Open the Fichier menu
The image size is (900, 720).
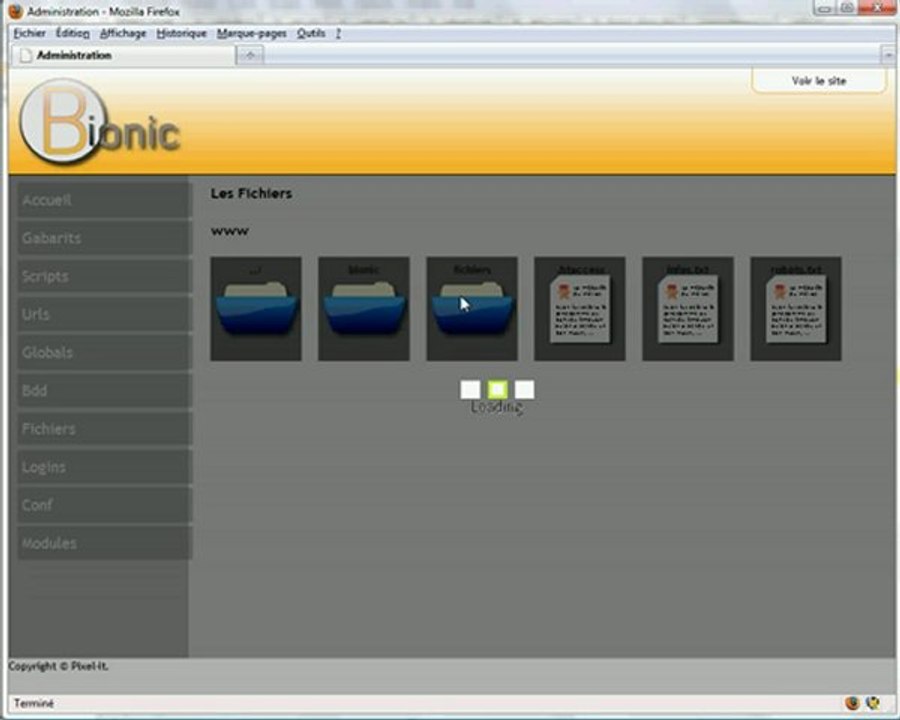tap(30, 33)
